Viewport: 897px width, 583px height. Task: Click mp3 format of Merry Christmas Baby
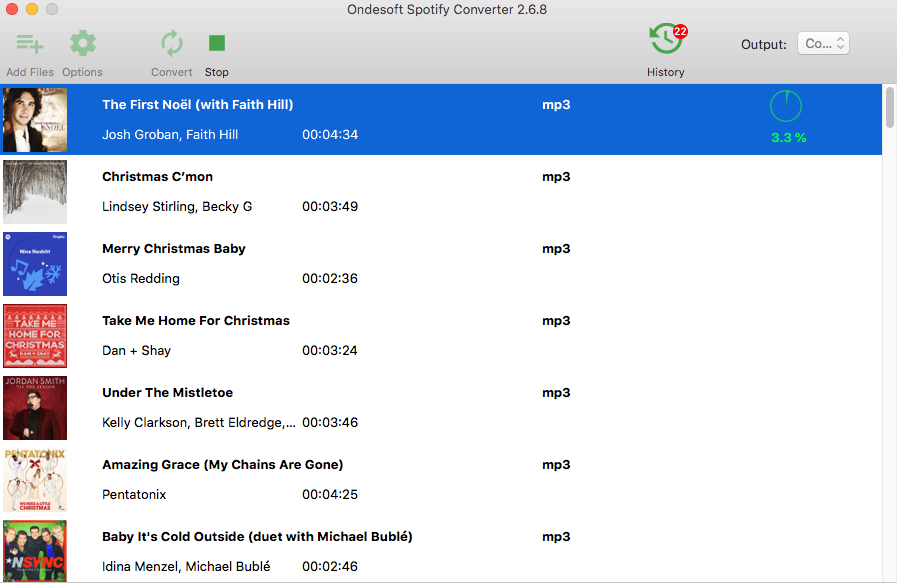[556, 249]
